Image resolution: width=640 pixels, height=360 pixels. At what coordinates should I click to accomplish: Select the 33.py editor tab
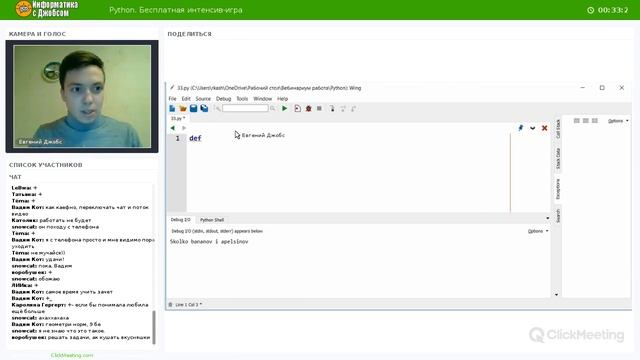(178, 118)
